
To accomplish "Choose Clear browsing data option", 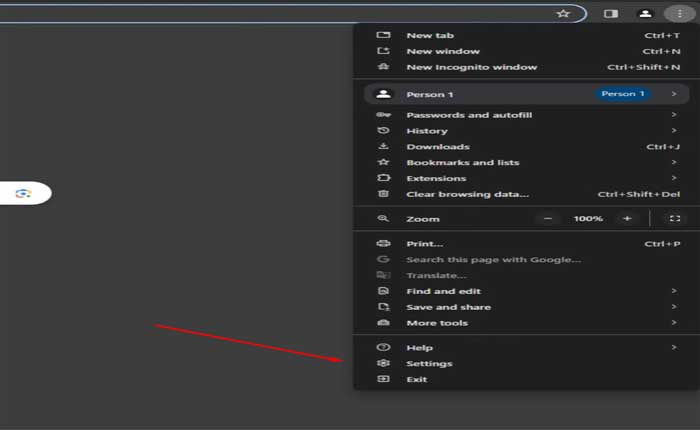I will click(467, 194).
